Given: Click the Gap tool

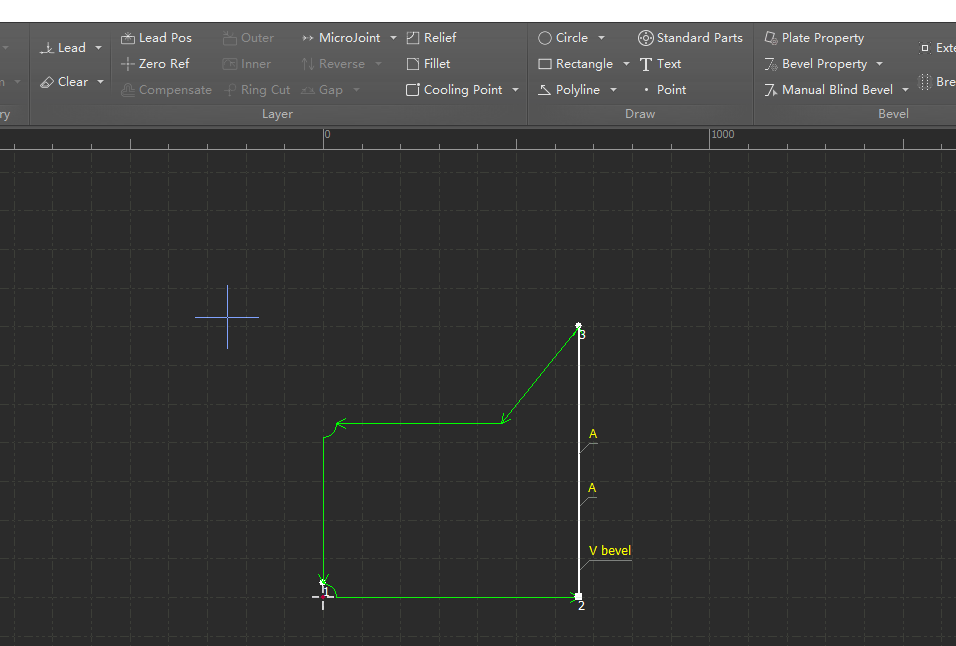Looking at the screenshot, I should point(322,90).
